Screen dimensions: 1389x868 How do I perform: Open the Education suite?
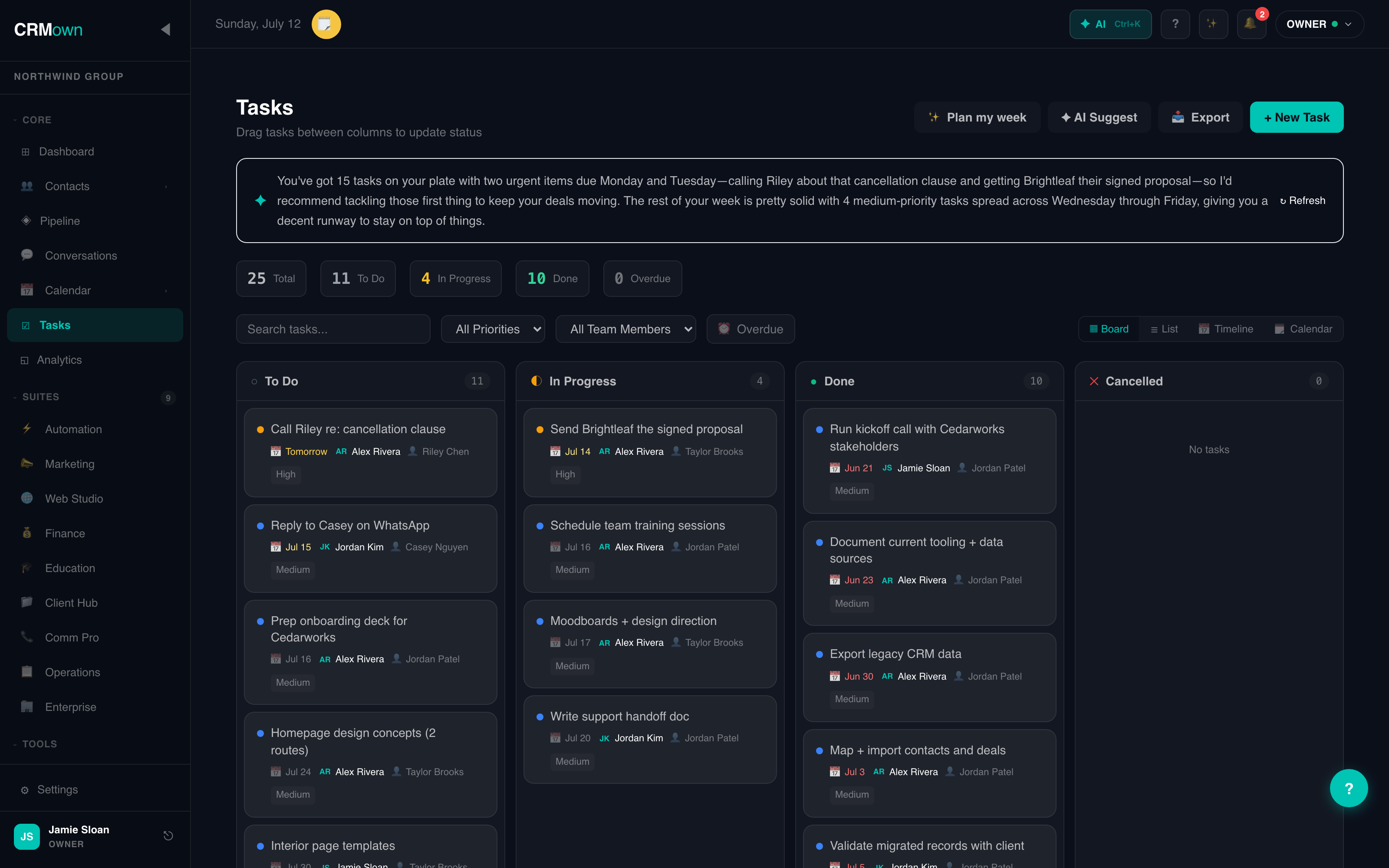click(x=95, y=569)
